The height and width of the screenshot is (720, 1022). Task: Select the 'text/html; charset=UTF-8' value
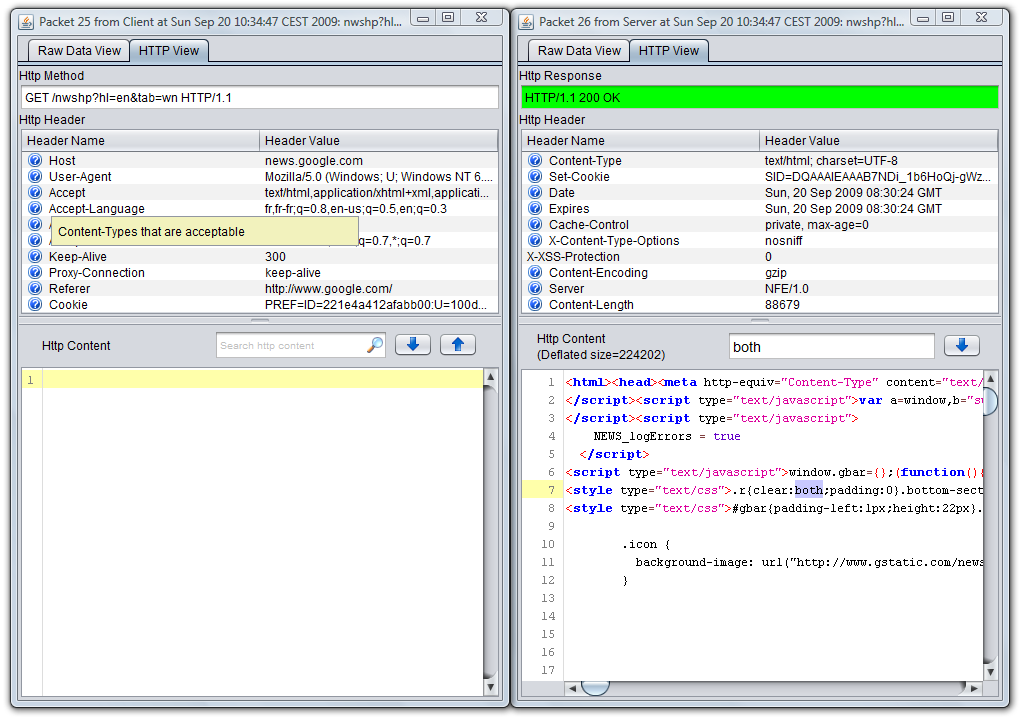(831, 160)
